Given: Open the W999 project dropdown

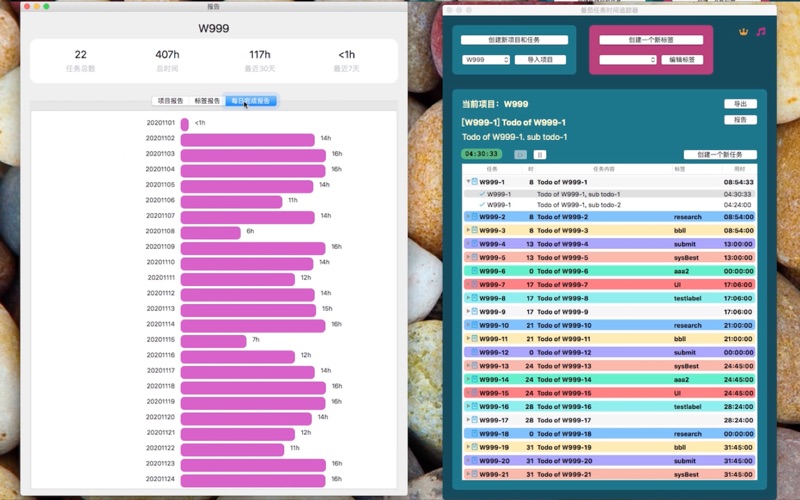Looking at the screenshot, I should click(486, 60).
